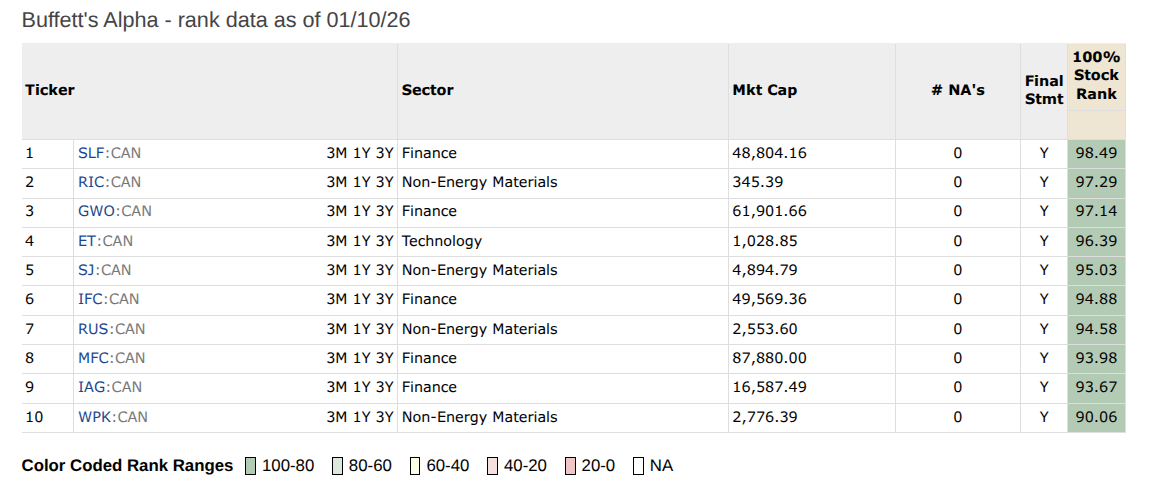The image size is (1157, 493).
Task: Open the RIC ticker link
Action: pyautogui.click(x=92, y=182)
